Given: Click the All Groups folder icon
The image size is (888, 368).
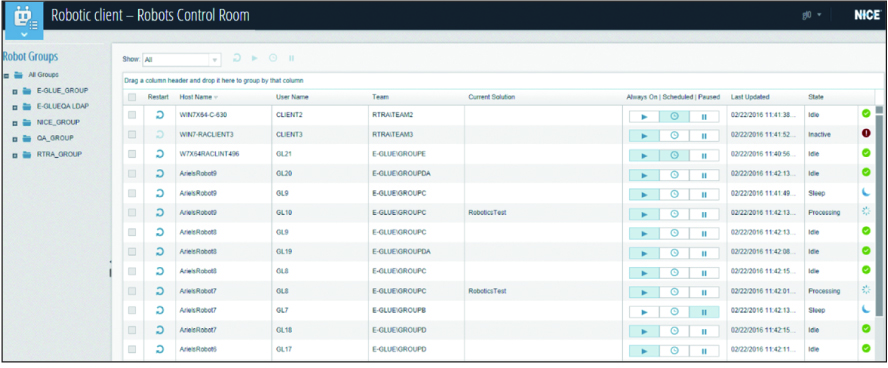Looking at the screenshot, I should (18, 75).
